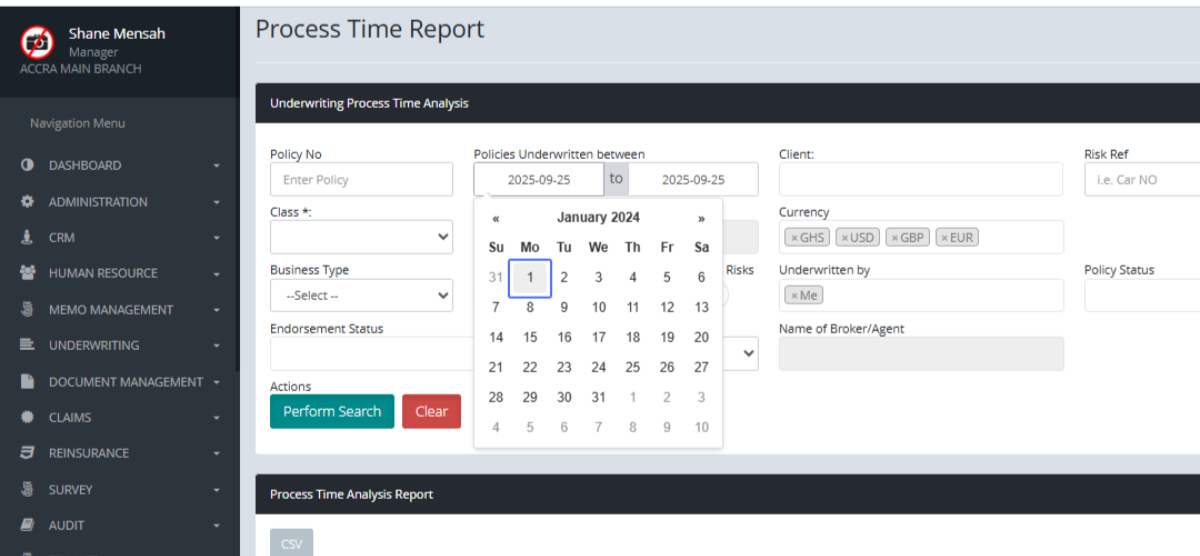Go to next month in calendar

[x=701, y=218]
